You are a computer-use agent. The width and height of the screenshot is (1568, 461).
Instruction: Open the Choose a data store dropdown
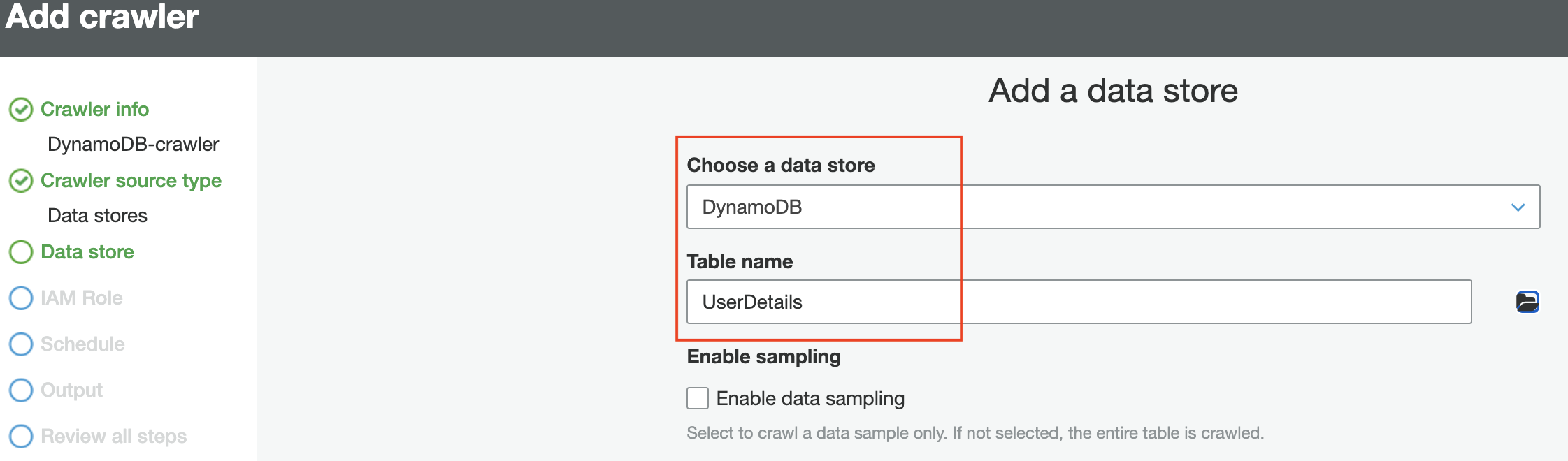[x=1113, y=207]
